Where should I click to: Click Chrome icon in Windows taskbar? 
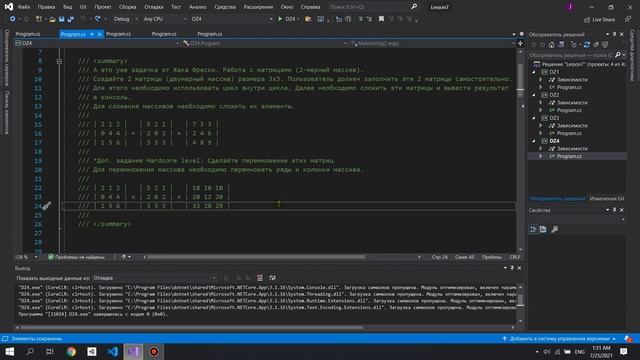tap(71, 352)
